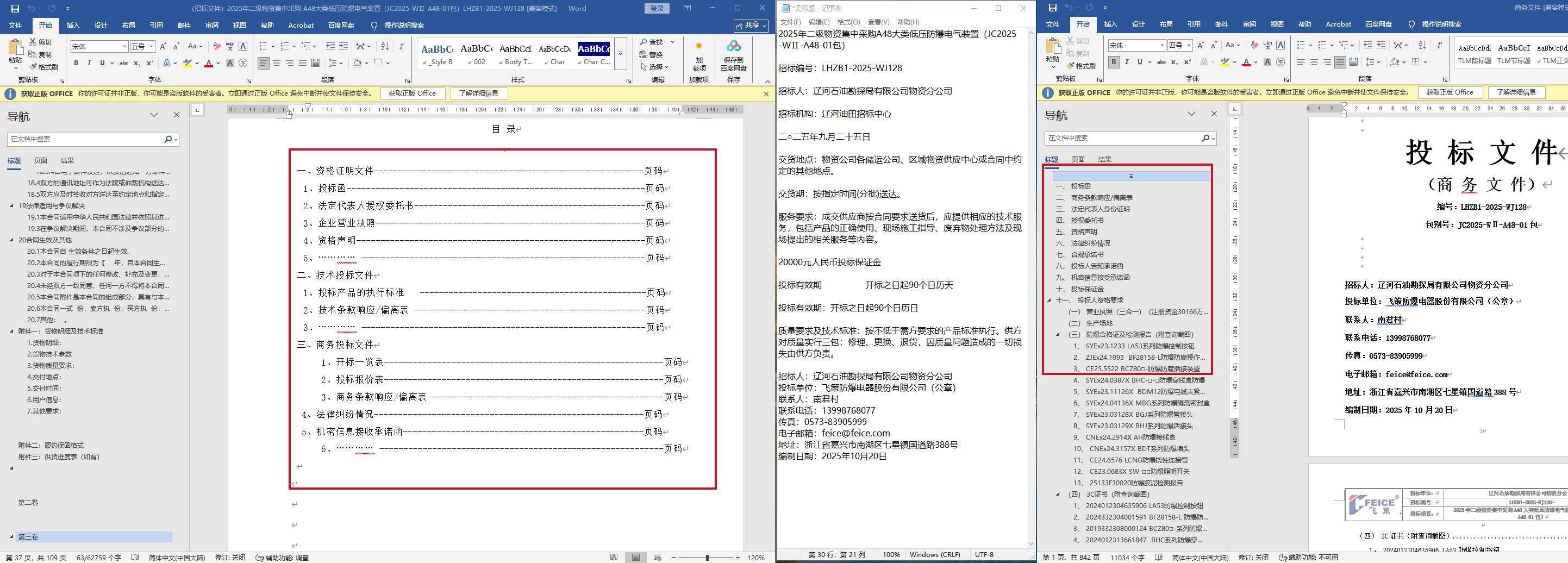Click 了解详细信息 button in right Word
This screenshot has height=563, width=1568.
pos(1516,92)
